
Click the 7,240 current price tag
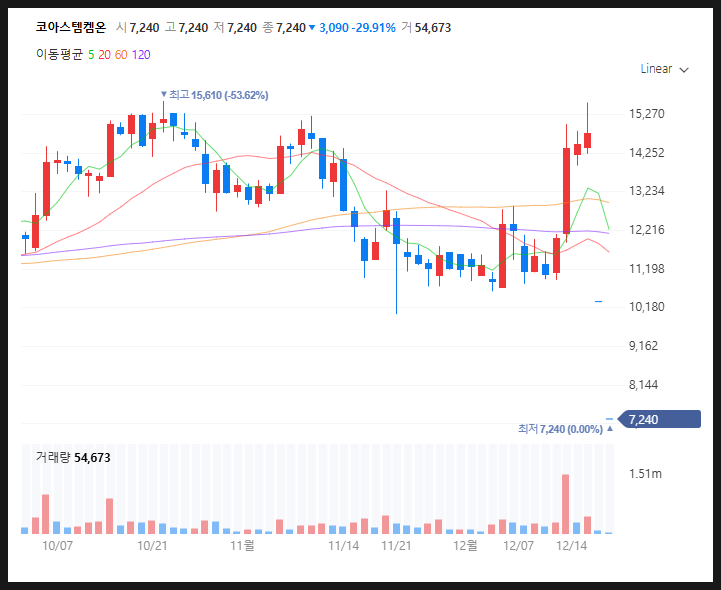pos(660,419)
